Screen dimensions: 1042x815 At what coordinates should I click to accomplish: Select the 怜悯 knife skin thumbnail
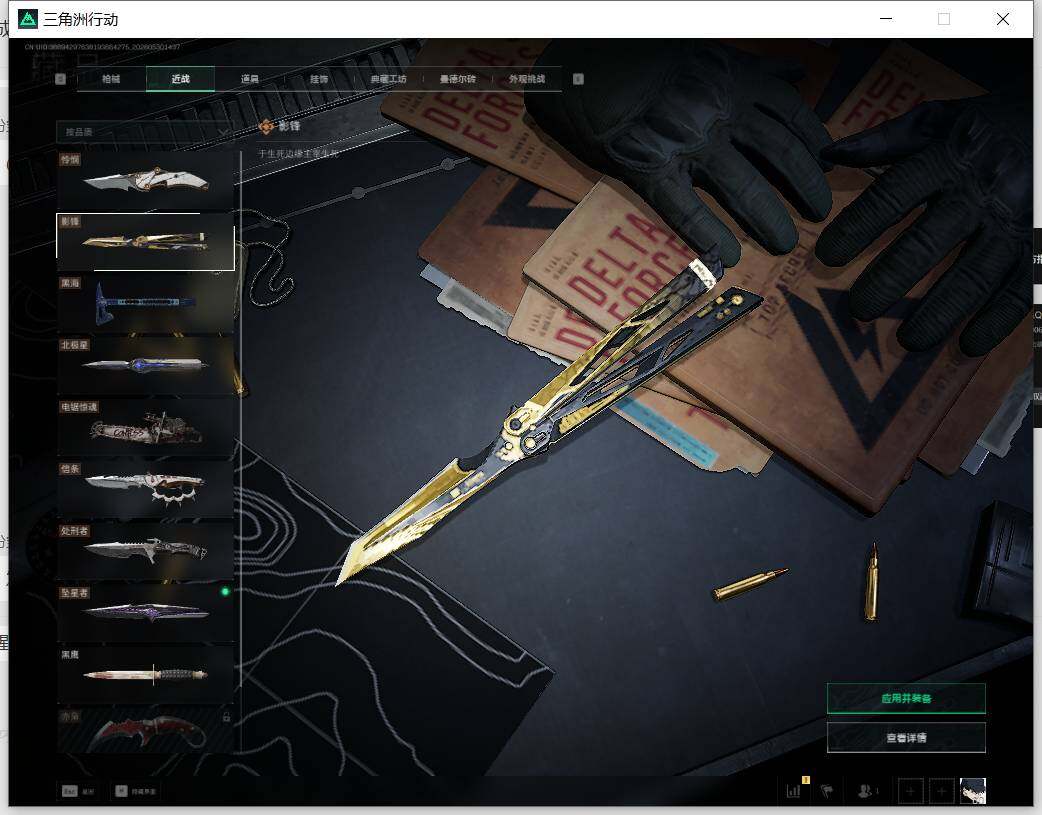(145, 179)
